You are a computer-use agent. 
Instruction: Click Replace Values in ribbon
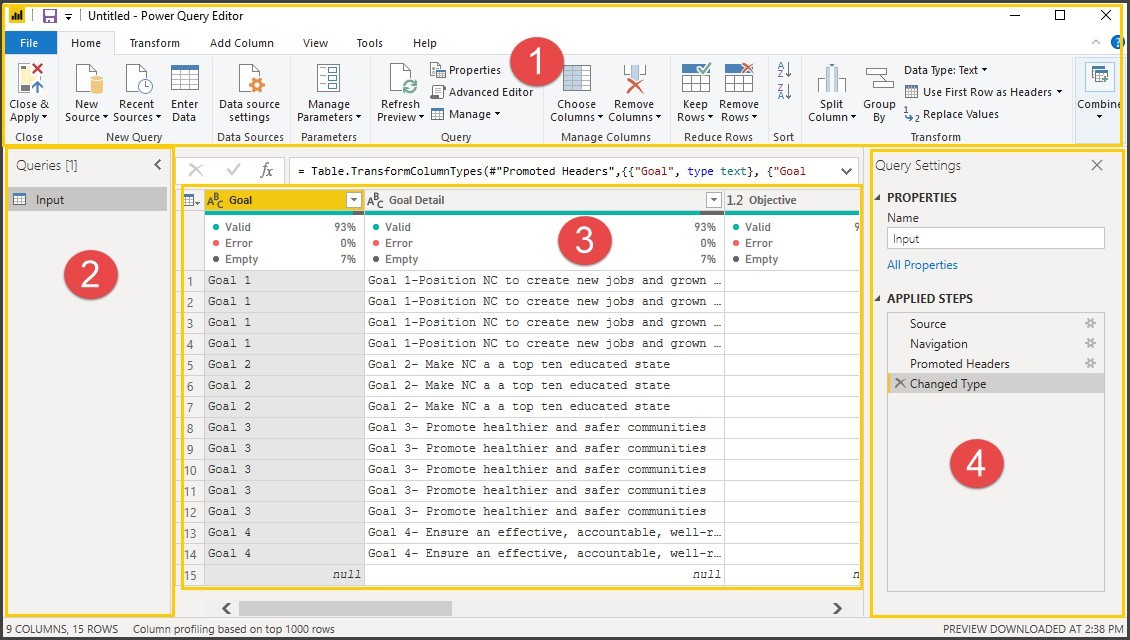[x=951, y=114]
